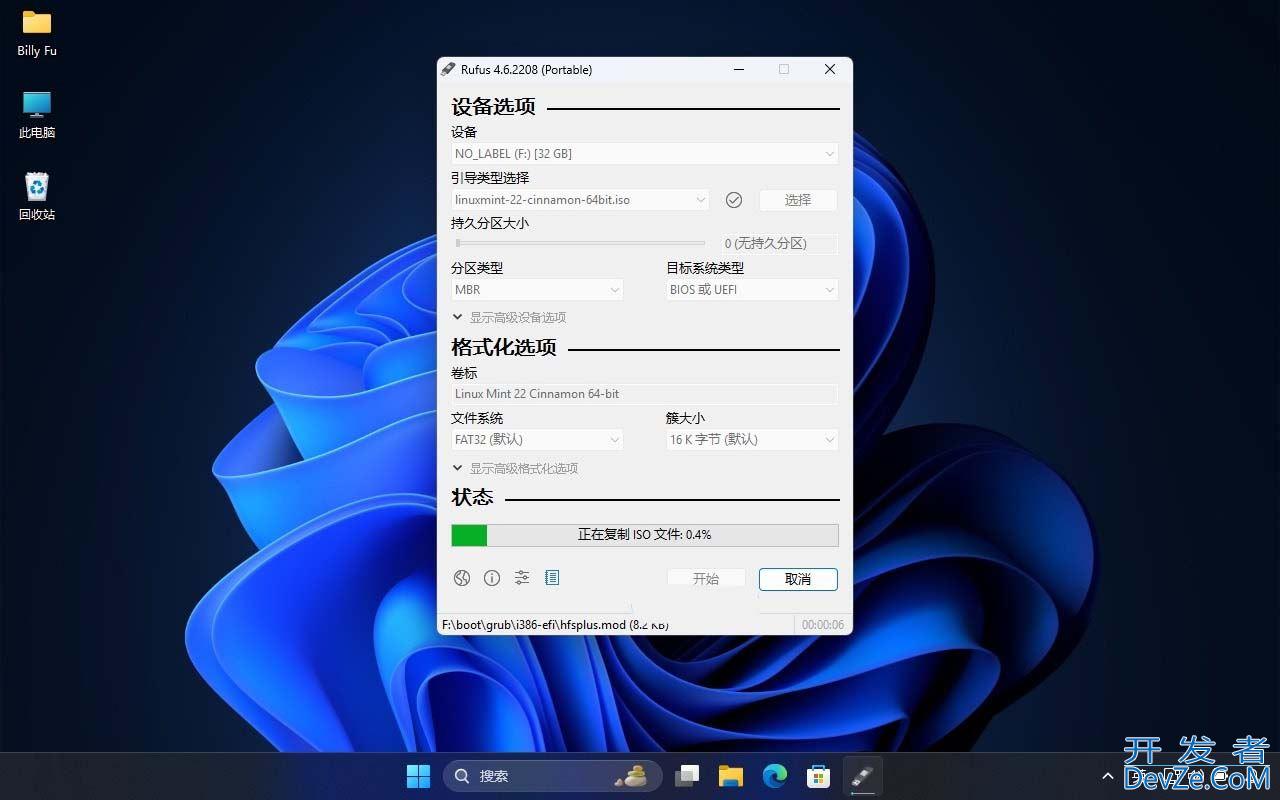Screen dimensions: 1280x800
Task: Click the 持久分区大小 slider
Action: coord(580,243)
